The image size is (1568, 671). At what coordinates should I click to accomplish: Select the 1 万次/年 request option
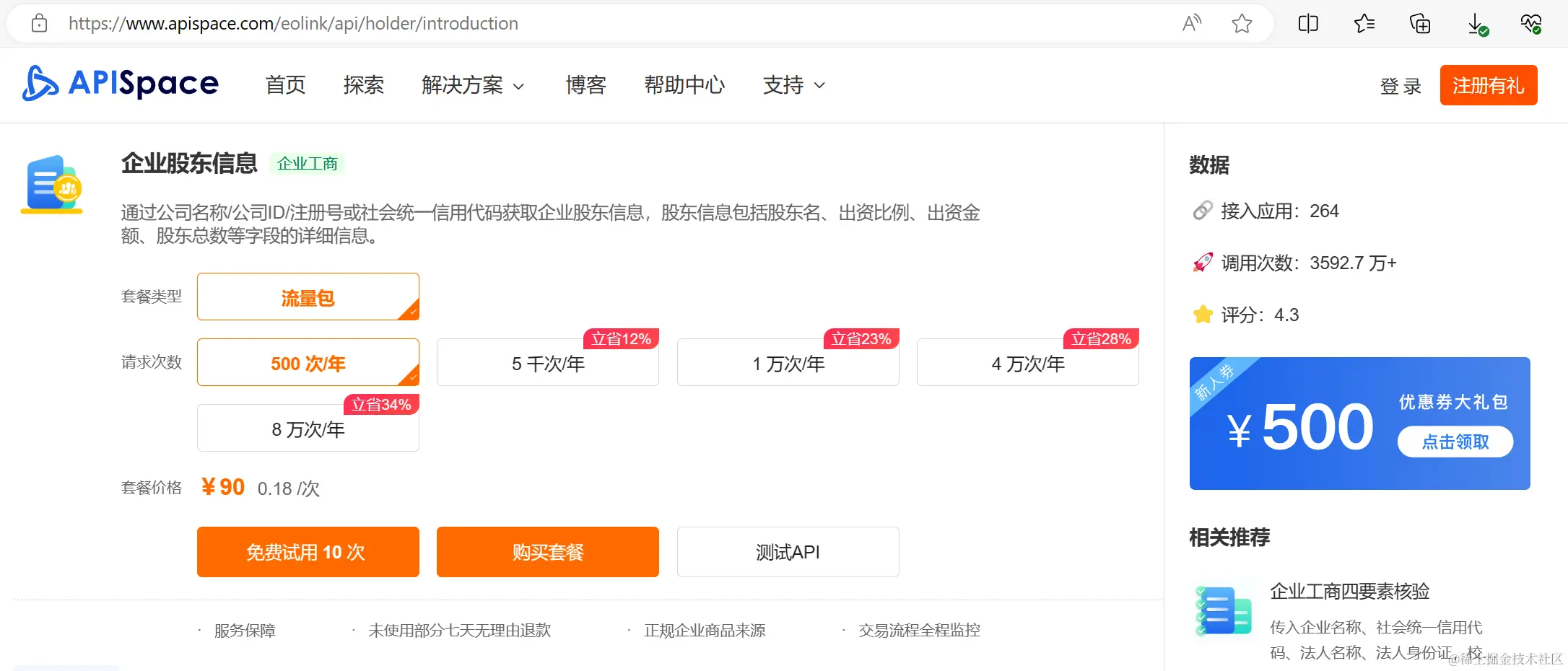point(788,362)
